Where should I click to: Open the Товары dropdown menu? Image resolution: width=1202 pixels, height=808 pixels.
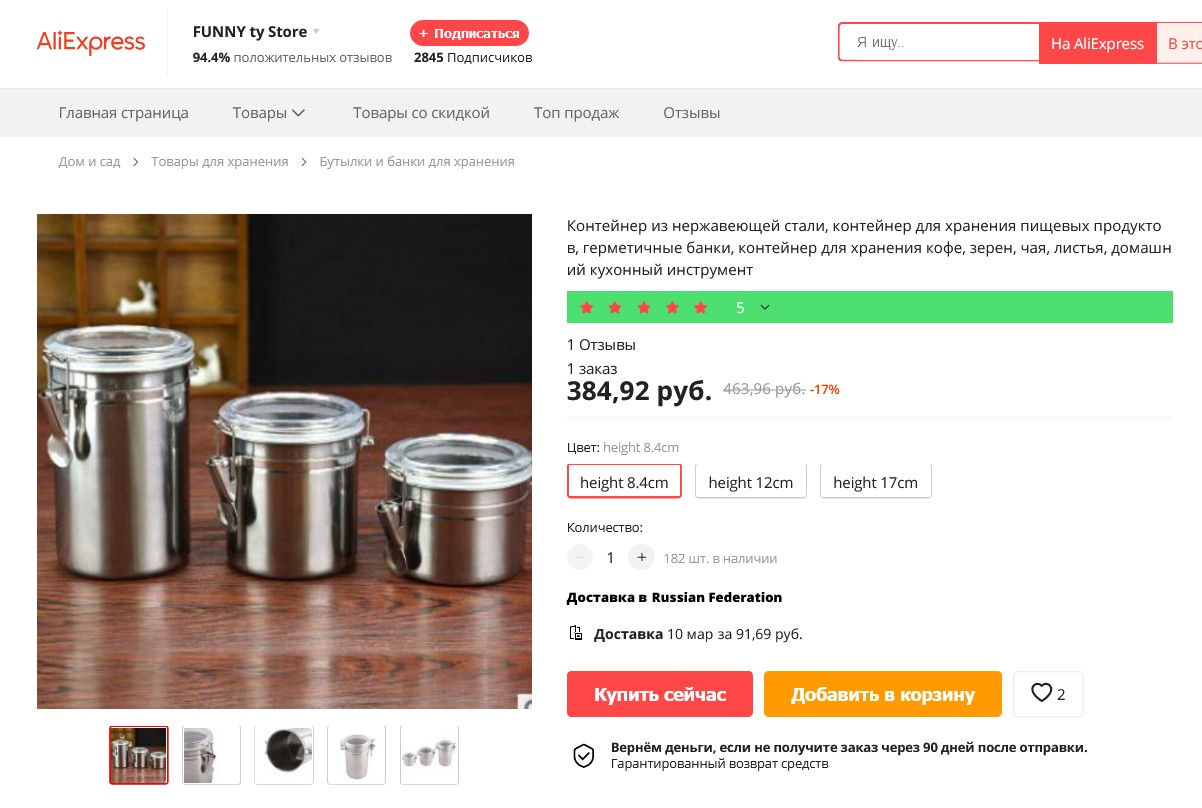pyautogui.click(x=268, y=113)
